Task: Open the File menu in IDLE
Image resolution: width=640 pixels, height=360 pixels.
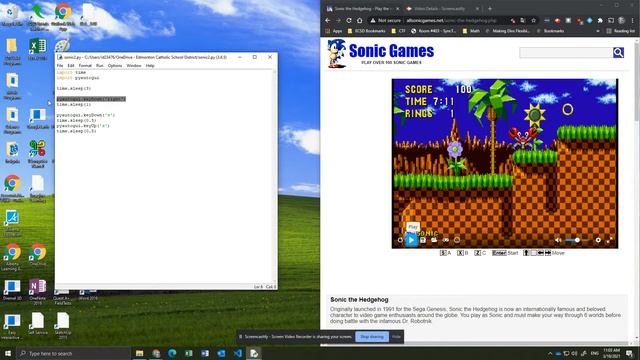Action: click(x=60, y=65)
